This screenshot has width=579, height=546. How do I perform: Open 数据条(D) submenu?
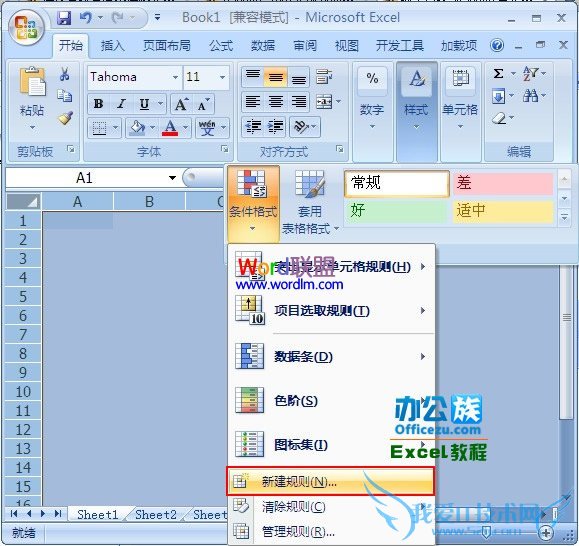(331, 357)
